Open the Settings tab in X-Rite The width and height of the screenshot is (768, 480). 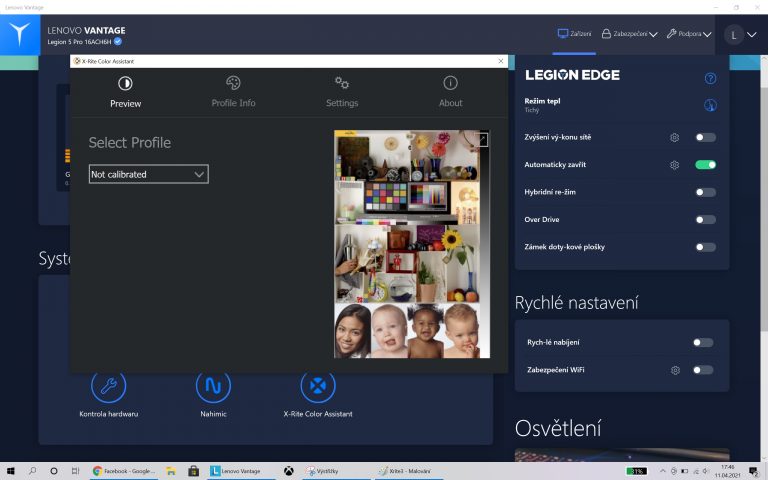[x=342, y=90]
